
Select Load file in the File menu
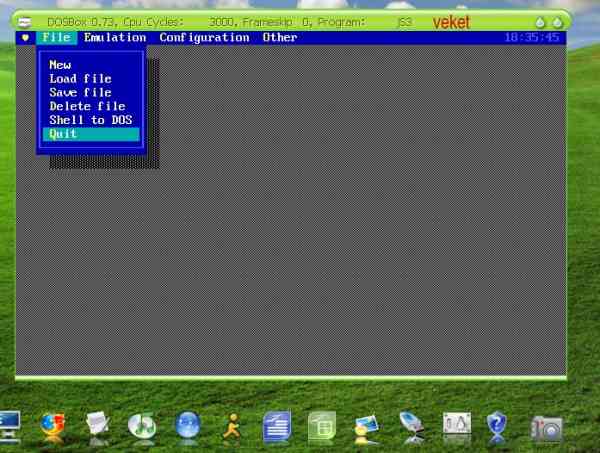pyautogui.click(x=80, y=79)
